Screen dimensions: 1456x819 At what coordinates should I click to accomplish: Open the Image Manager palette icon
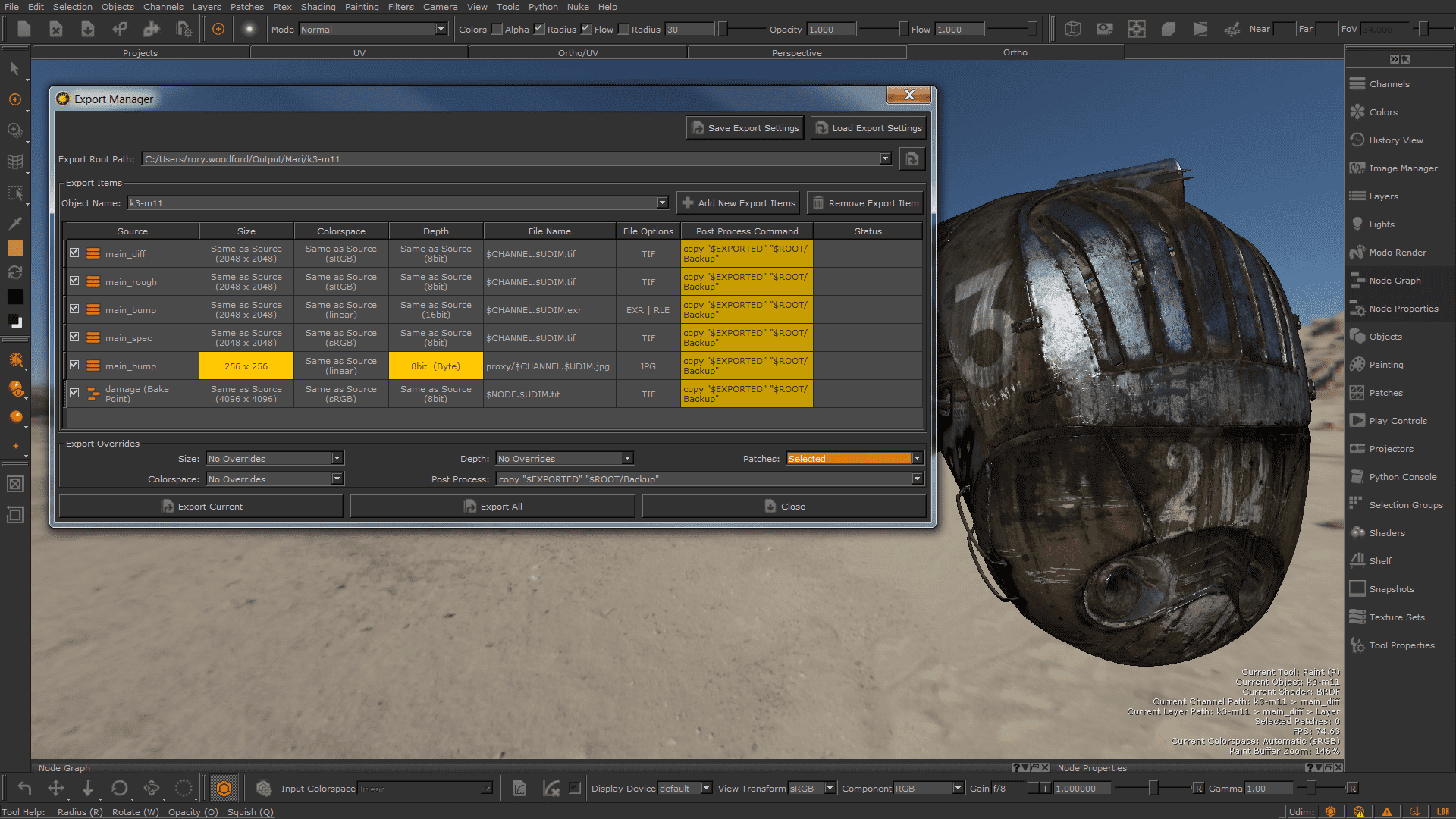[1357, 168]
